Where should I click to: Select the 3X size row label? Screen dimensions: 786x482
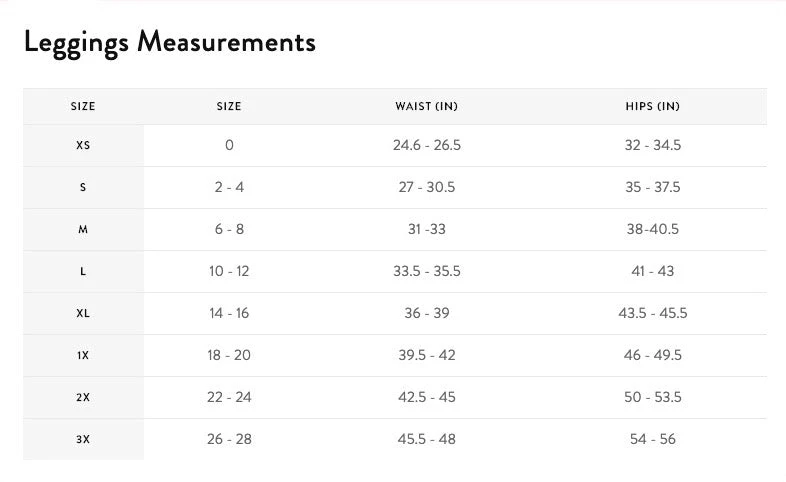click(83, 439)
